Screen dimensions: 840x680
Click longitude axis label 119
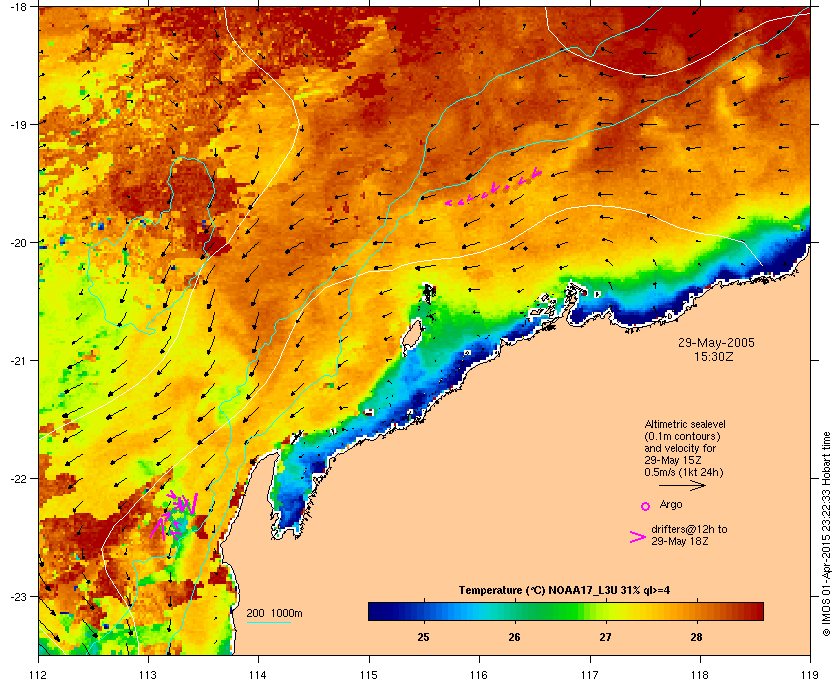pos(809,675)
